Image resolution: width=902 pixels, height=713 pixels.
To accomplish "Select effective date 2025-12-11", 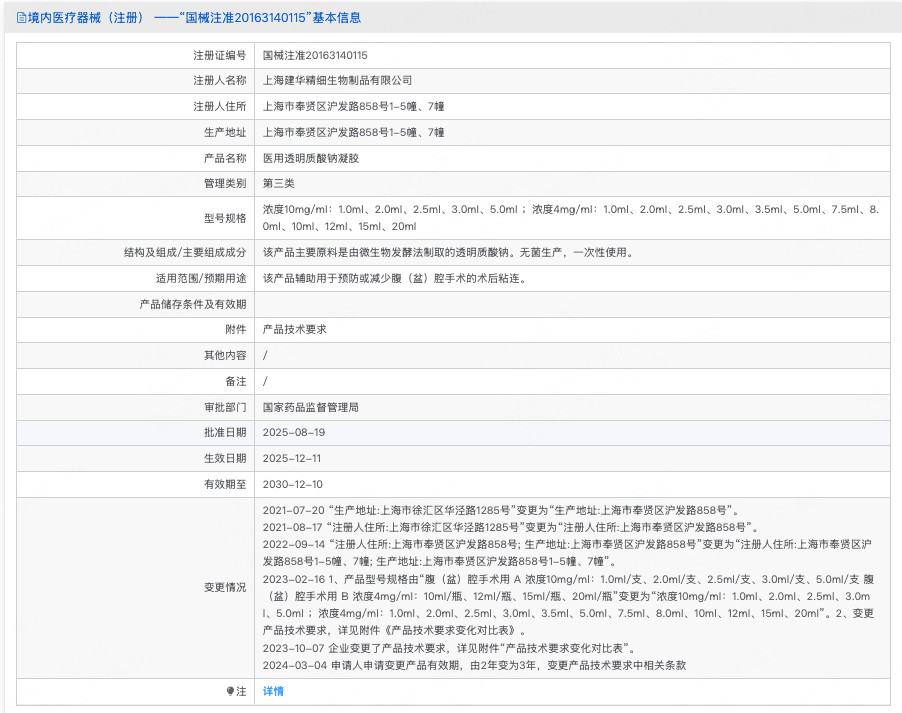I will tap(292, 459).
